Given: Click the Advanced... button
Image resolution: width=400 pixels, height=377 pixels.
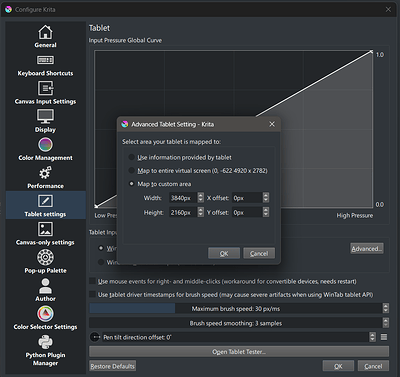Looking at the screenshot, I should point(367,248).
